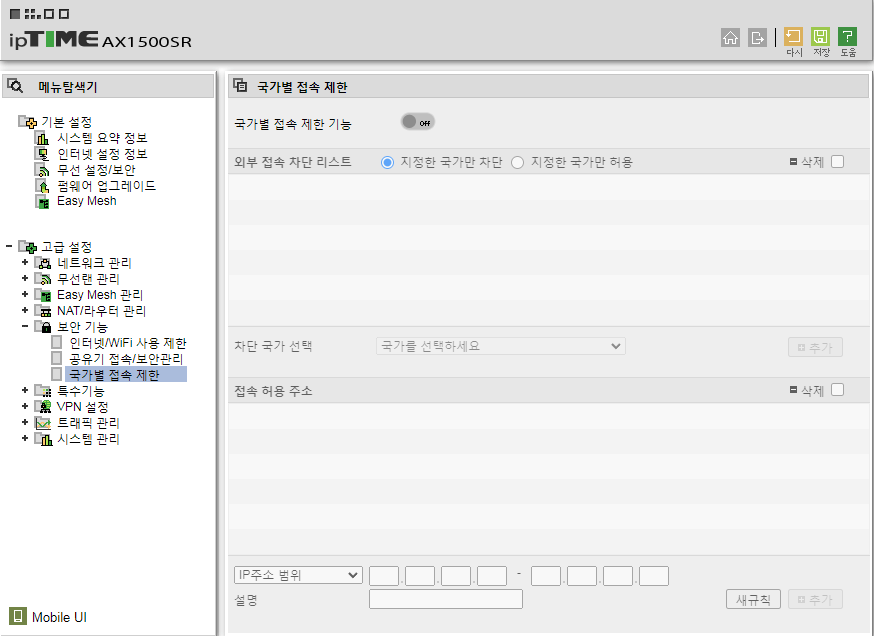This screenshot has width=874, height=636.
Task: Click VPN 설정 icon
Action: click(43, 407)
